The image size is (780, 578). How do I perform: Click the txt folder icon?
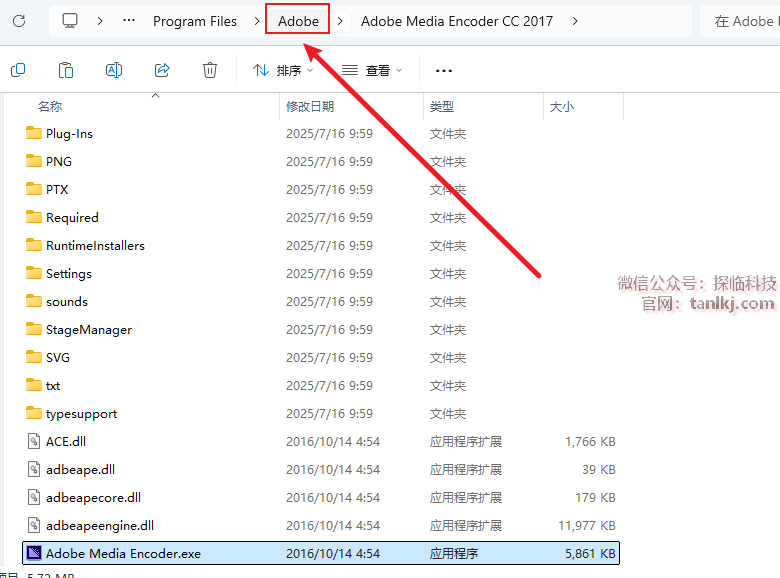pyautogui.click(x=34, y=385)
